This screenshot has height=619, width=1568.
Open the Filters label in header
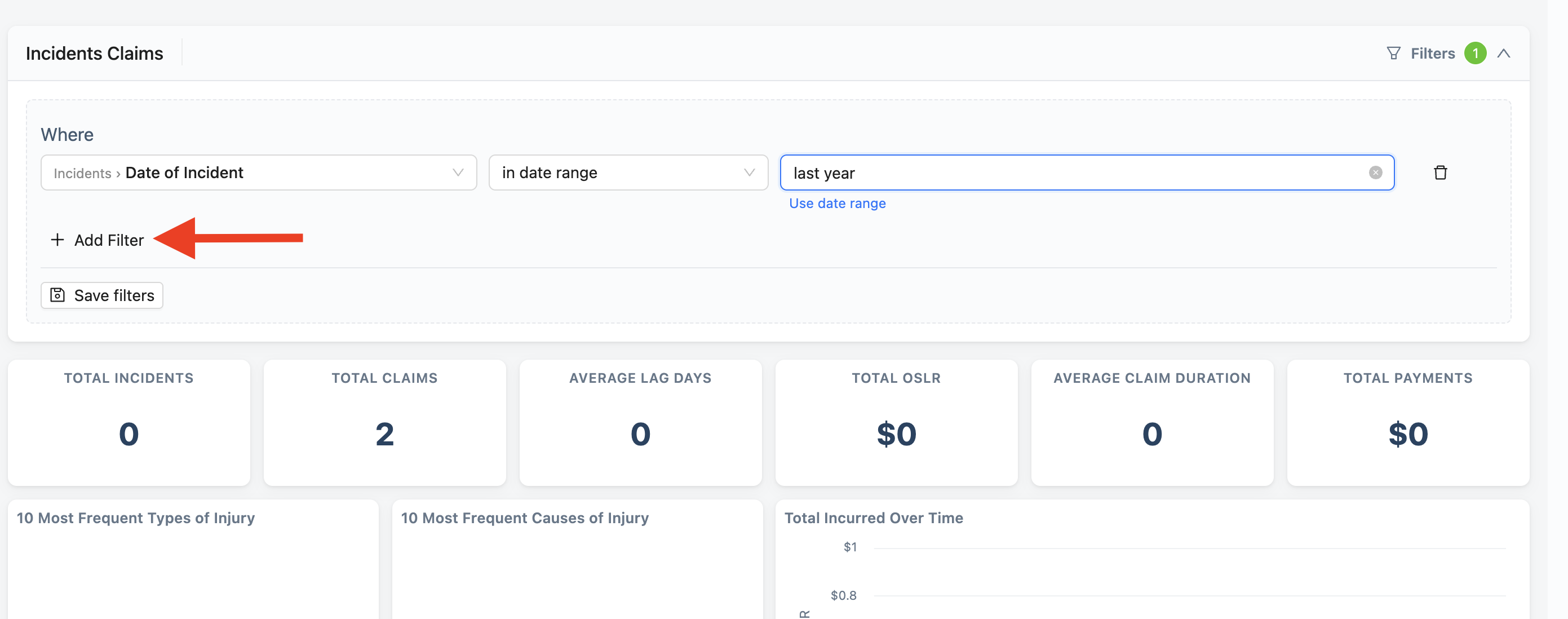coord(1432,54)
